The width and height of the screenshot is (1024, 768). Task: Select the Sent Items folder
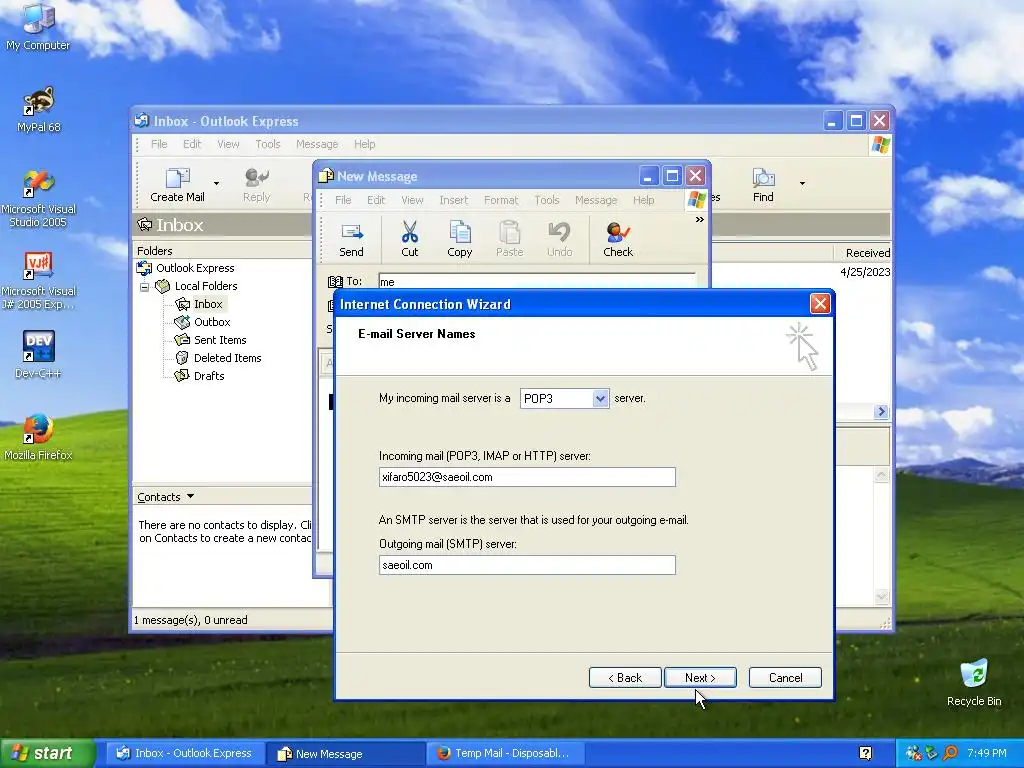(x=219, y=340)
